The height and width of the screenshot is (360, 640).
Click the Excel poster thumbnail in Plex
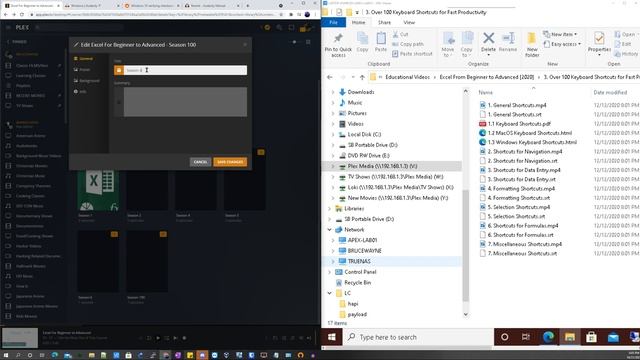(98, 190)
